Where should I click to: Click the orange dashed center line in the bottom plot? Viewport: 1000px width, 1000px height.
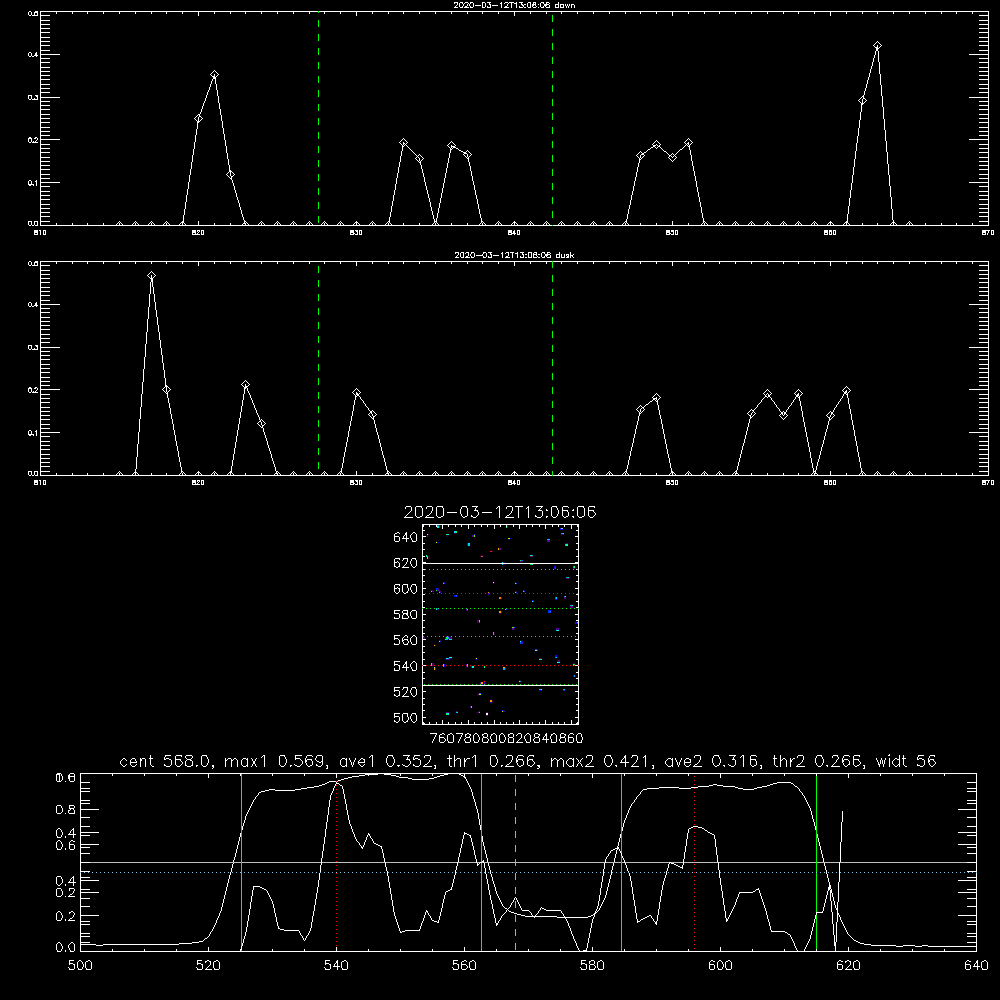coord(515,862)
